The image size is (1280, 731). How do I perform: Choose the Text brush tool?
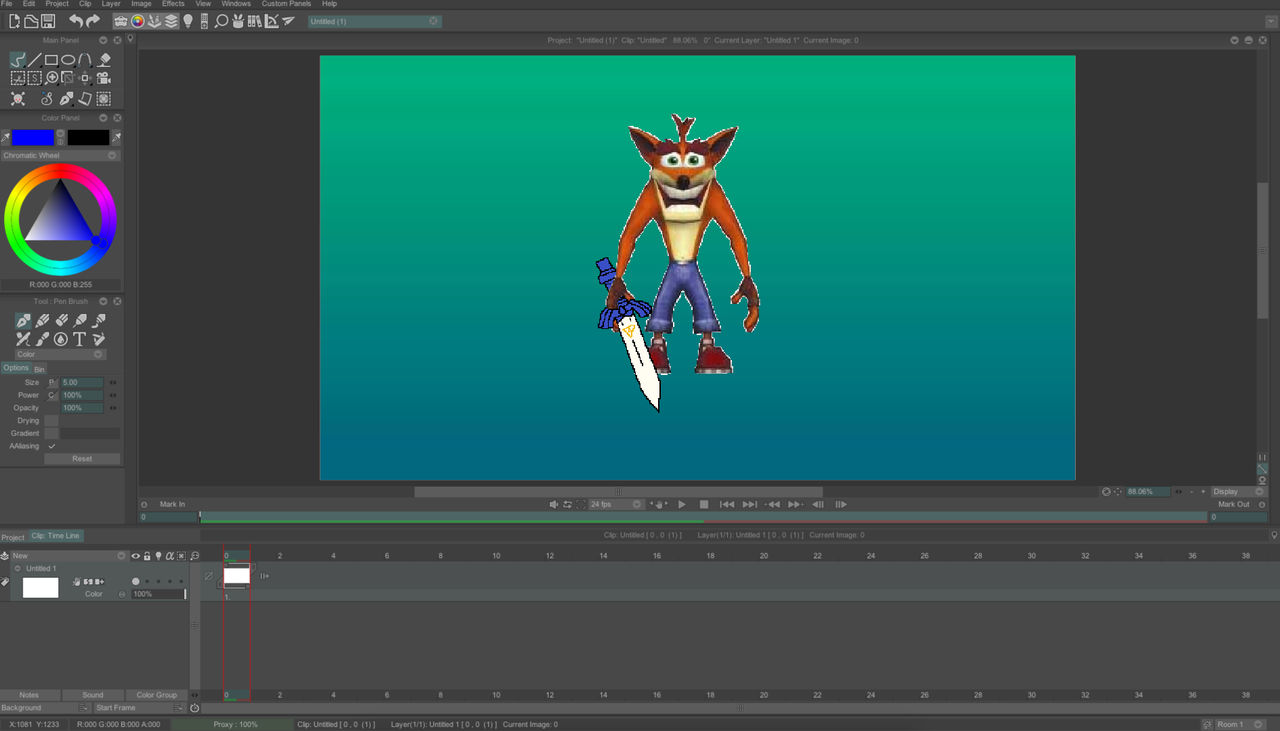coord(79,339)
